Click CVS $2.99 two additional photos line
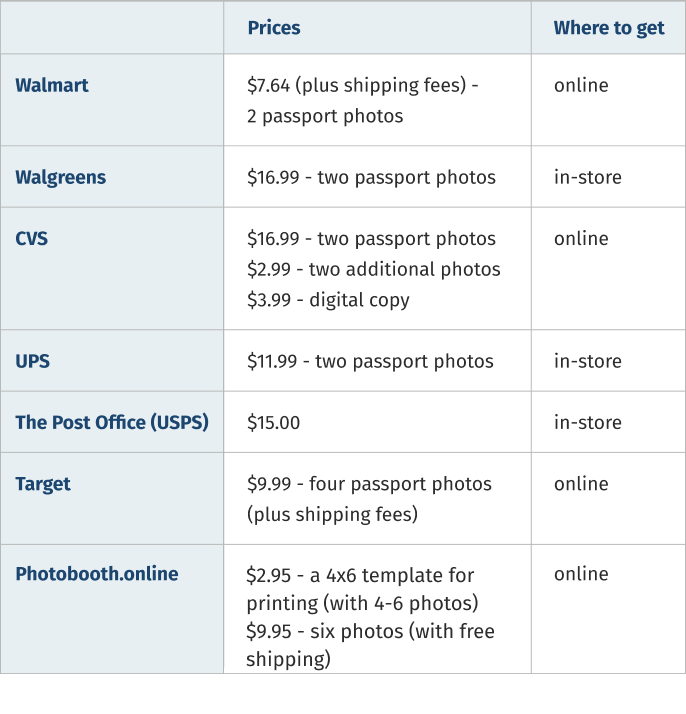Viewport: 686px width, 714px height. point(374,269)
